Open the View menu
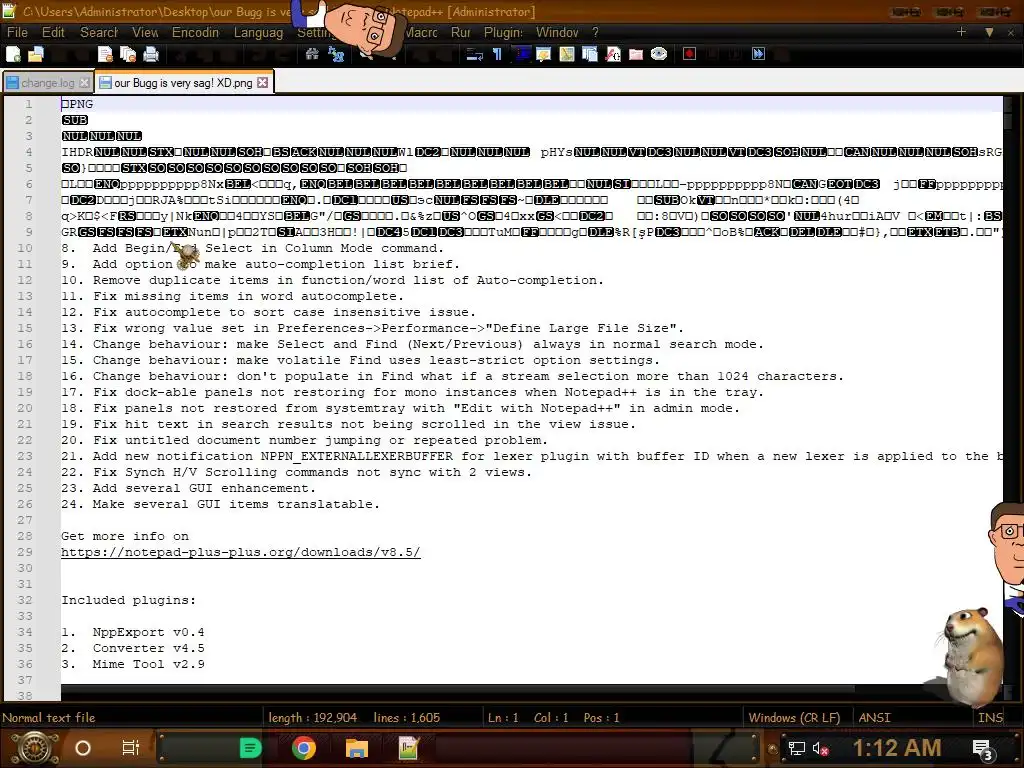The width and height of the screenshot is (1024, 768). pyautogui.click(x=145, y=32)
